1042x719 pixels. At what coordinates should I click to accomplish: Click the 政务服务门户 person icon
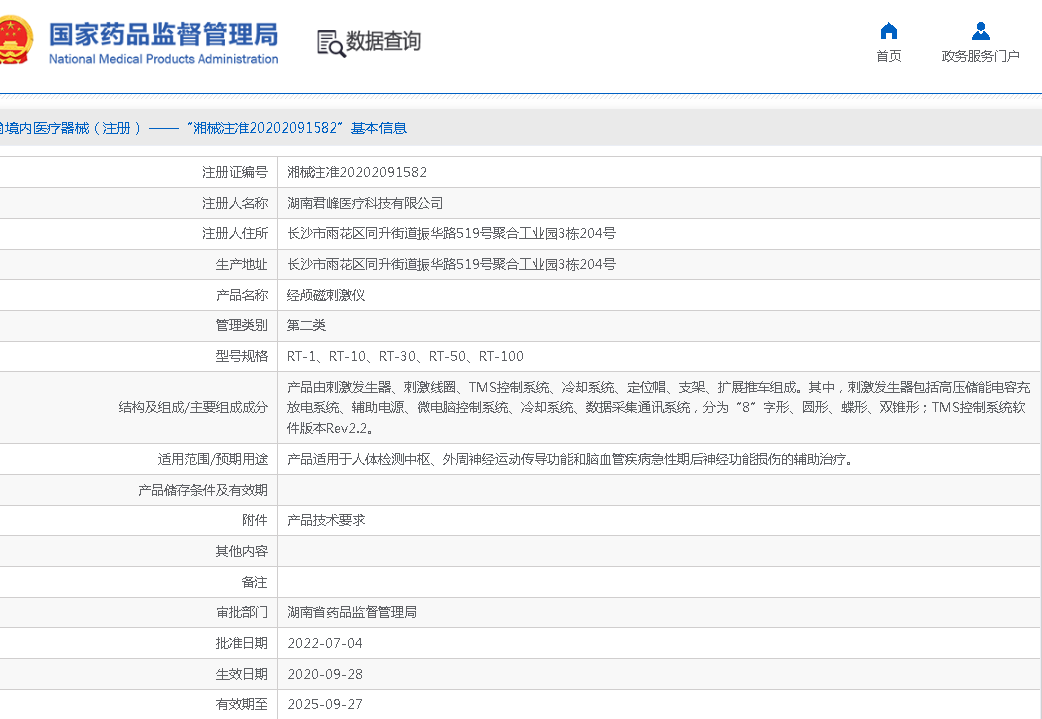[x=980, y=31]
